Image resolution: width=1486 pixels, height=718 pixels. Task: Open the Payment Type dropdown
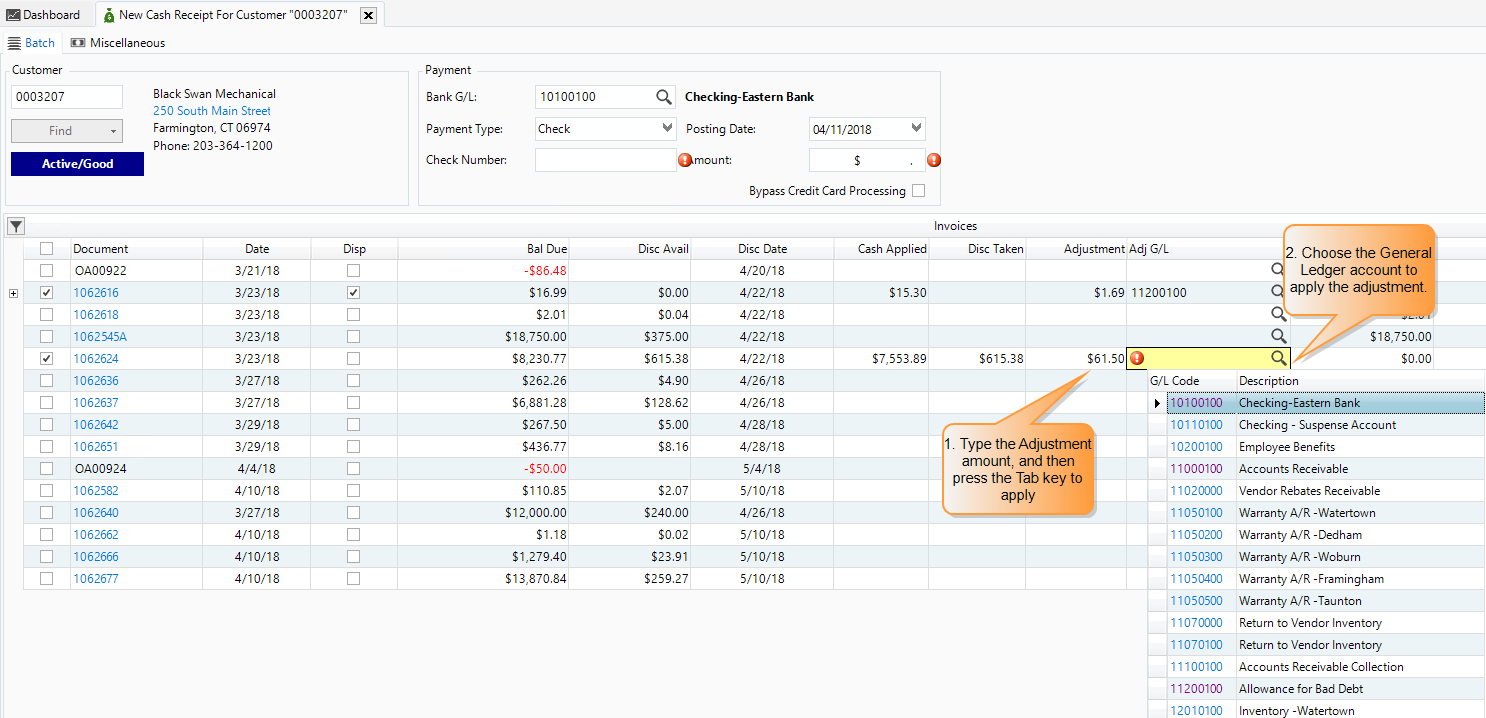(668, 128)
